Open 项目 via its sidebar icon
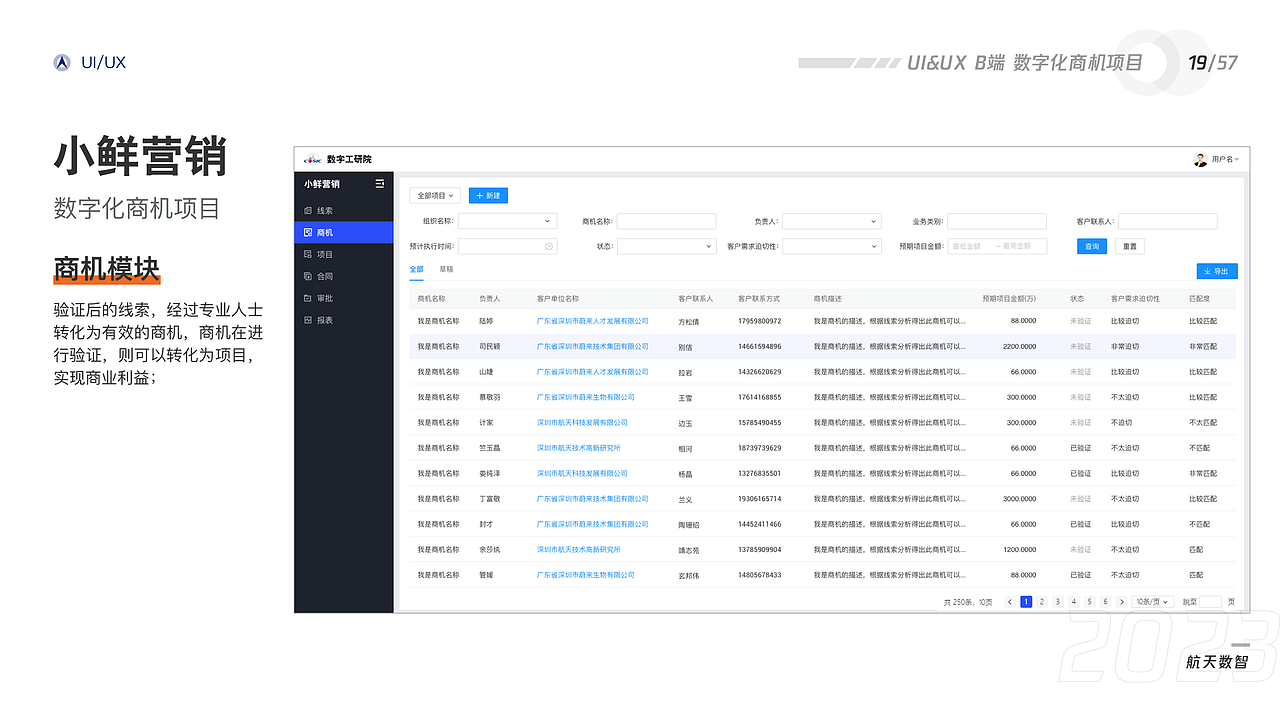Viewport: 1280px width, 720px height. tap(308, 255)
